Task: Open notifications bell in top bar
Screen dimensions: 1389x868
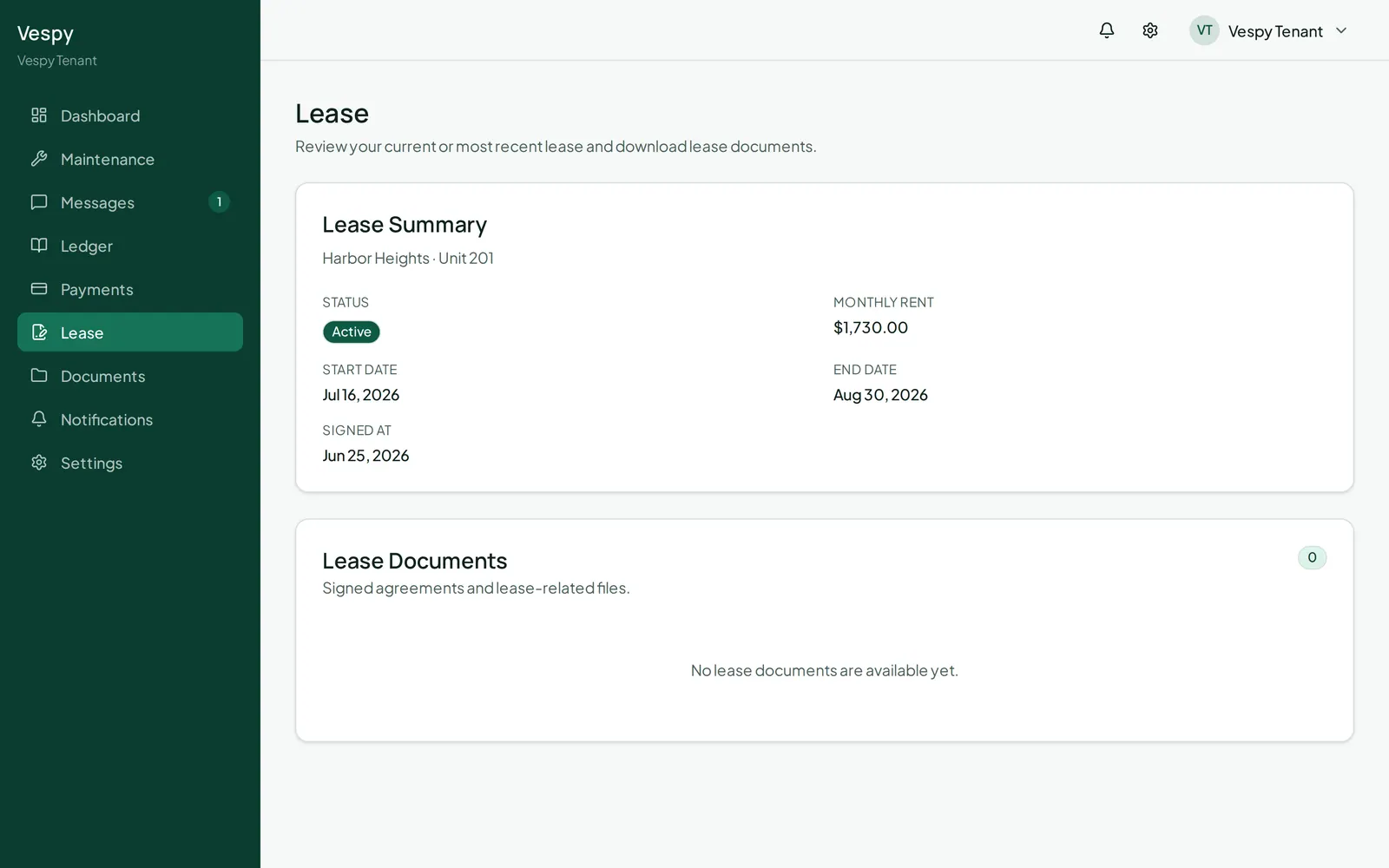Action: click(1107, 30)
